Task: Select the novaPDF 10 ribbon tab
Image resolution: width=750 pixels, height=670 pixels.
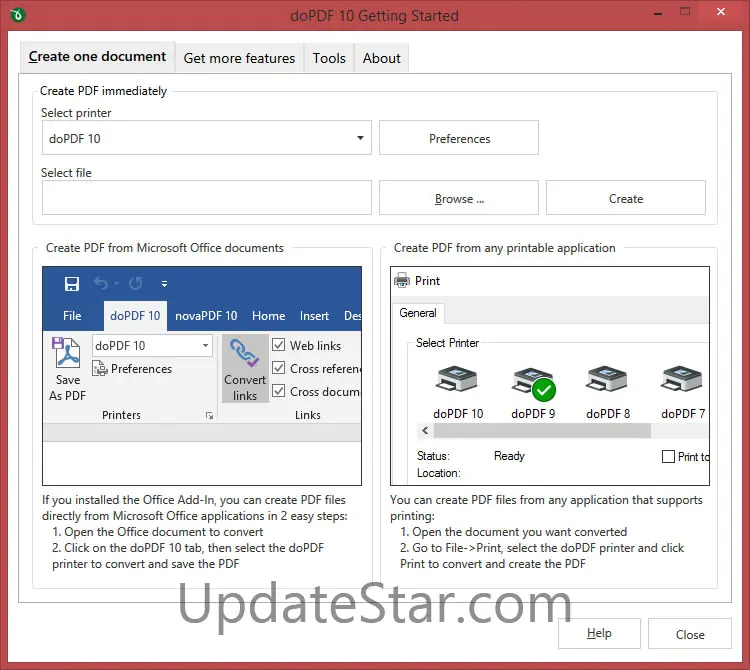Action: tap(206, 316)
